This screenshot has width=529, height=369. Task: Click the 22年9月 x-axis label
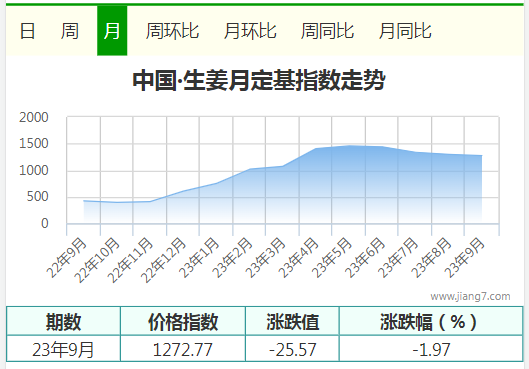pyautogui.click(x=66, y=258)
